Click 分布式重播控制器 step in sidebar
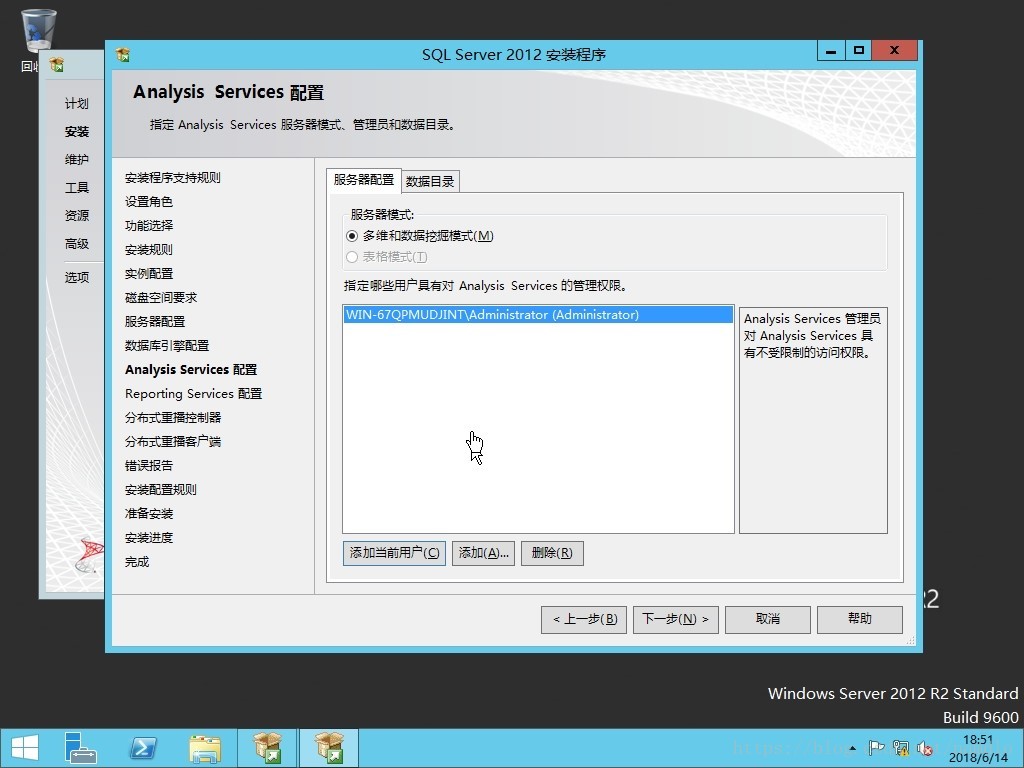This screenshot has height=768, width=1024. [x=172, y=418]
